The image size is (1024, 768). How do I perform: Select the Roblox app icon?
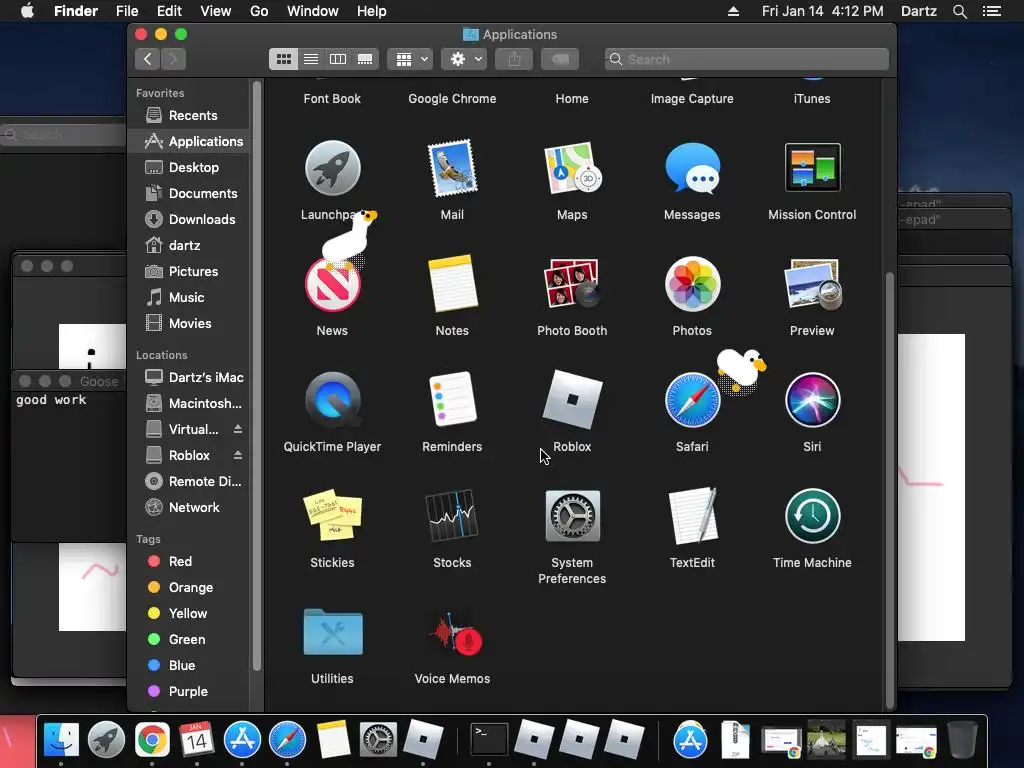[572, 400]
